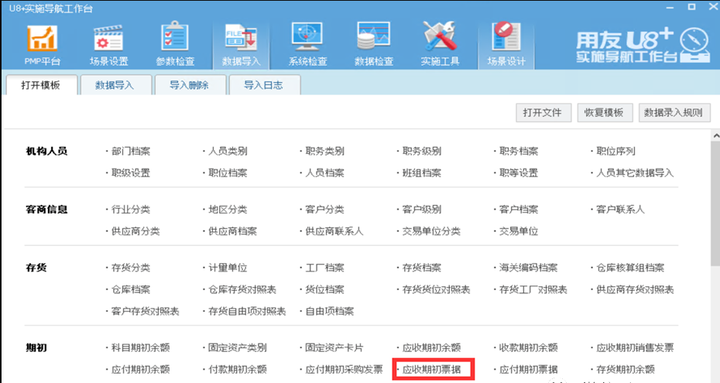720x383 pixels.
Task: Open 系统检查 monitor icon
Action: [307, 45]
